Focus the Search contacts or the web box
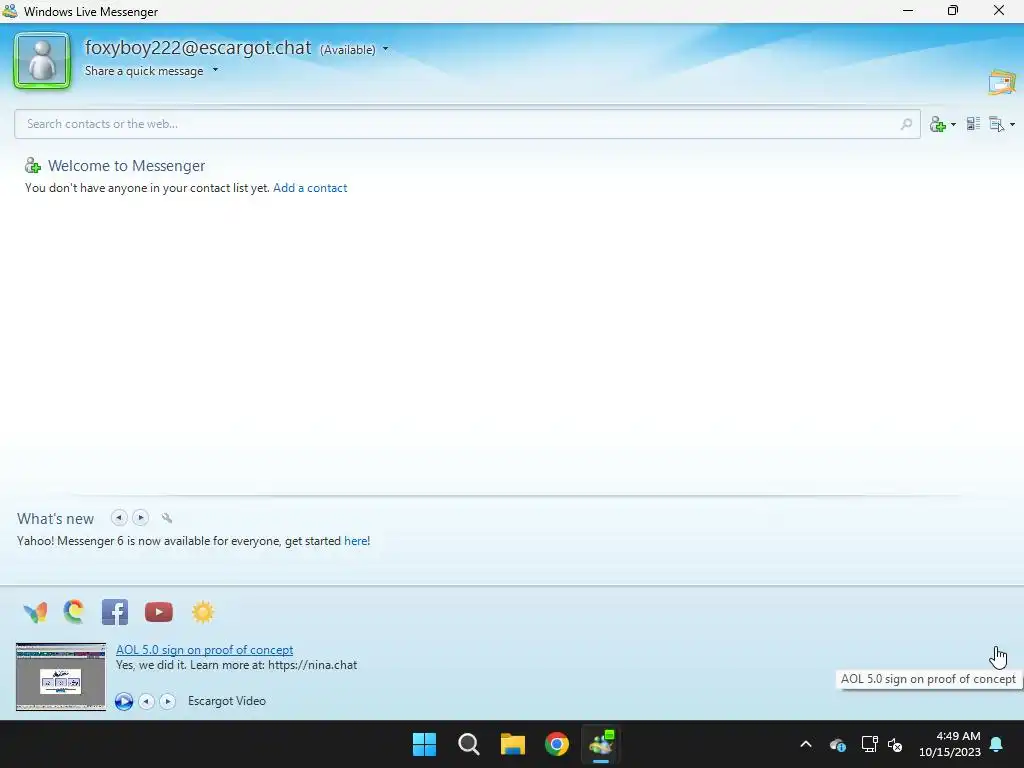The height and width of the screenshot is (768, 1024). pos(467,124)
